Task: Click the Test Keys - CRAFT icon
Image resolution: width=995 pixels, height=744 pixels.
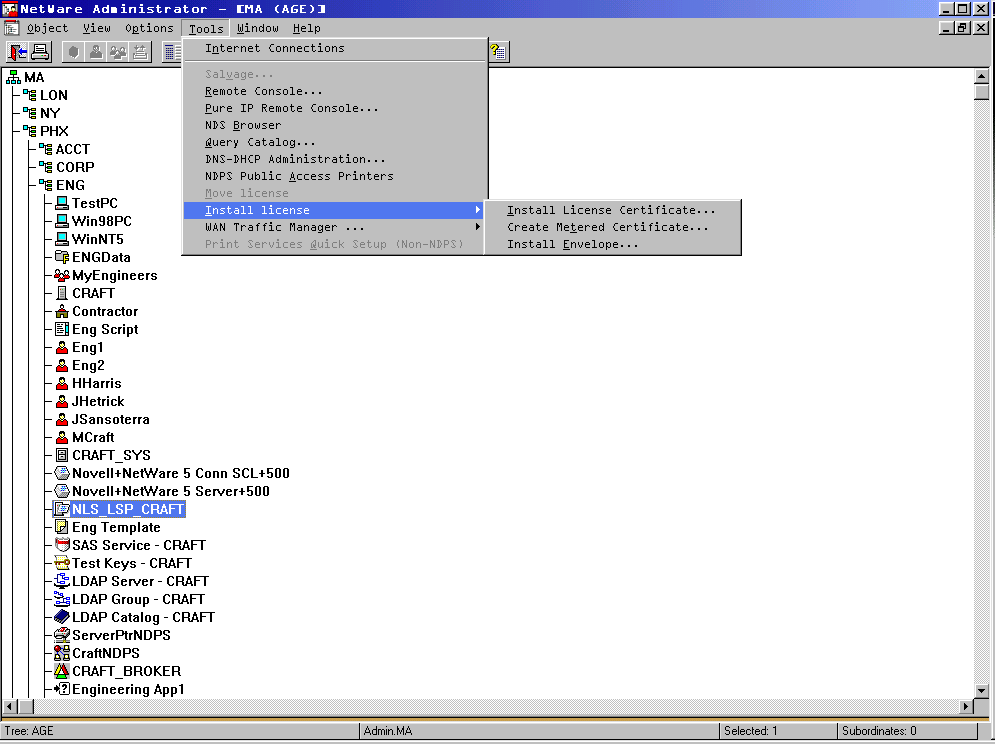Action: 62,563
